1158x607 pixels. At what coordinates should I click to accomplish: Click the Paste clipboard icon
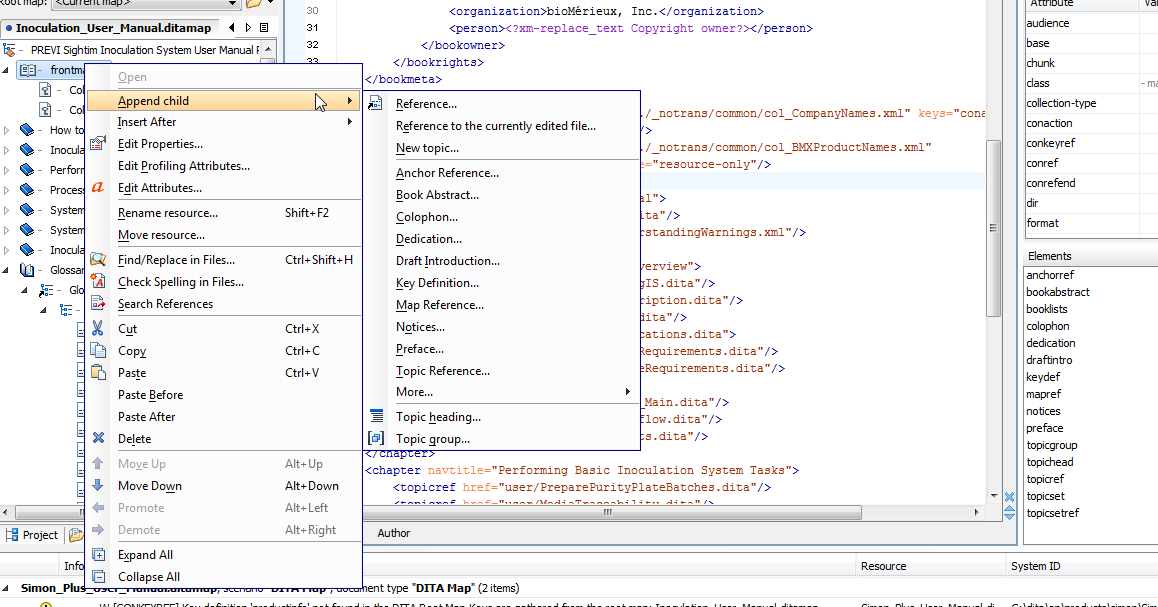pos(97,372)
